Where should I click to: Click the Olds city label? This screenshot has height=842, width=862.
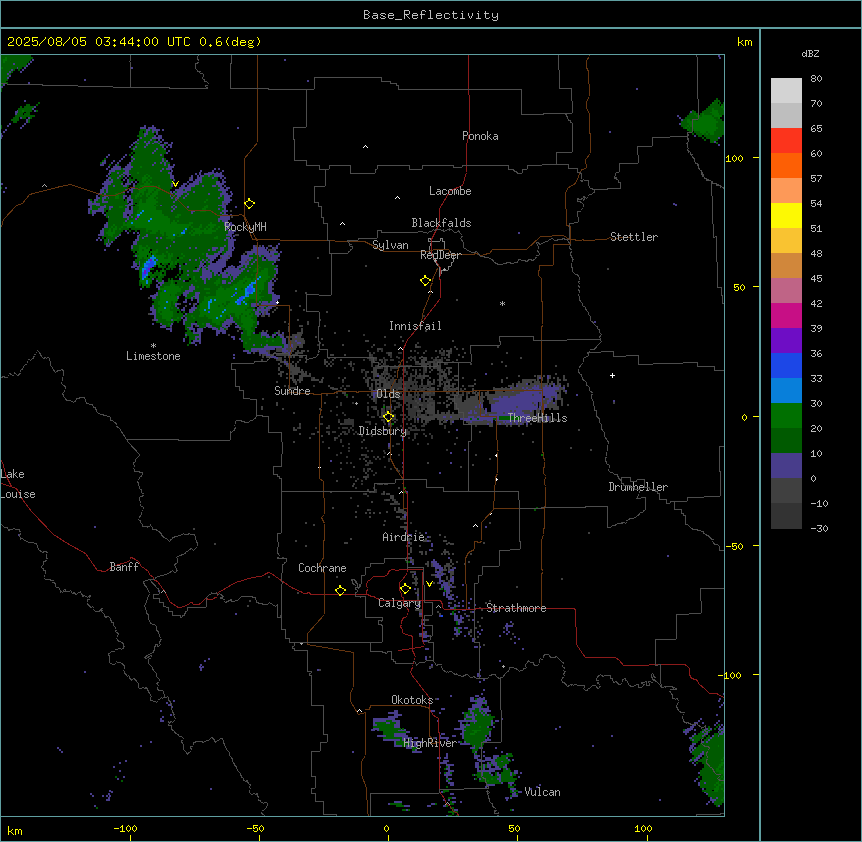[x=388, y=394]
